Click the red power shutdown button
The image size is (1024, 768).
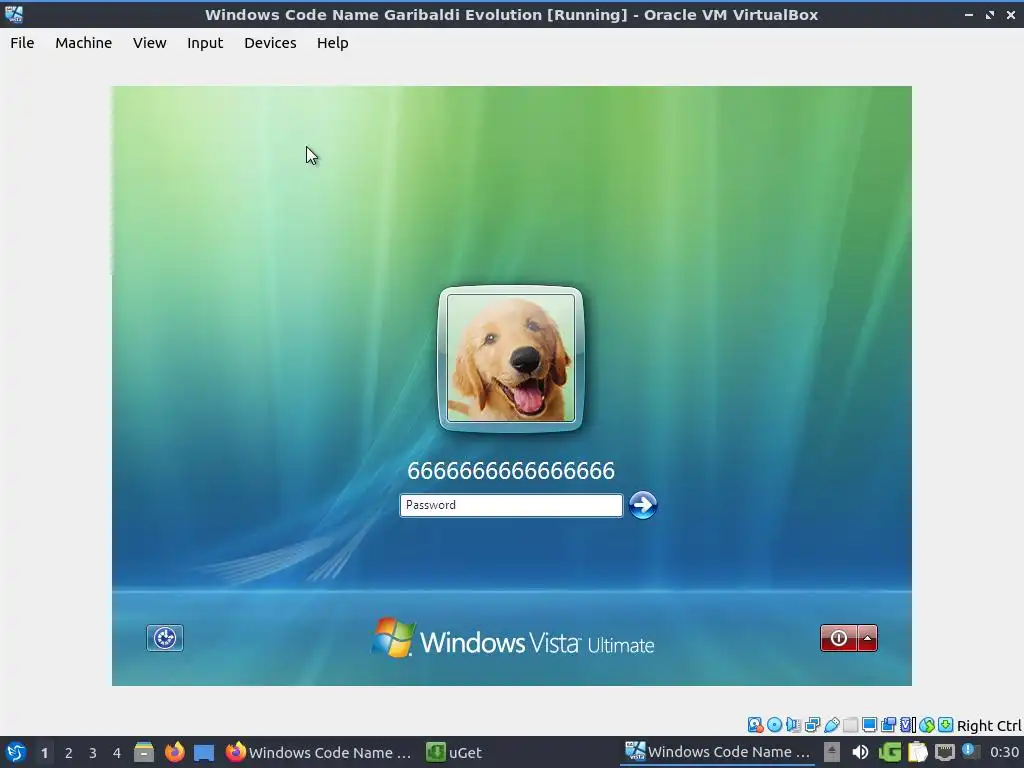click(839, 638)
